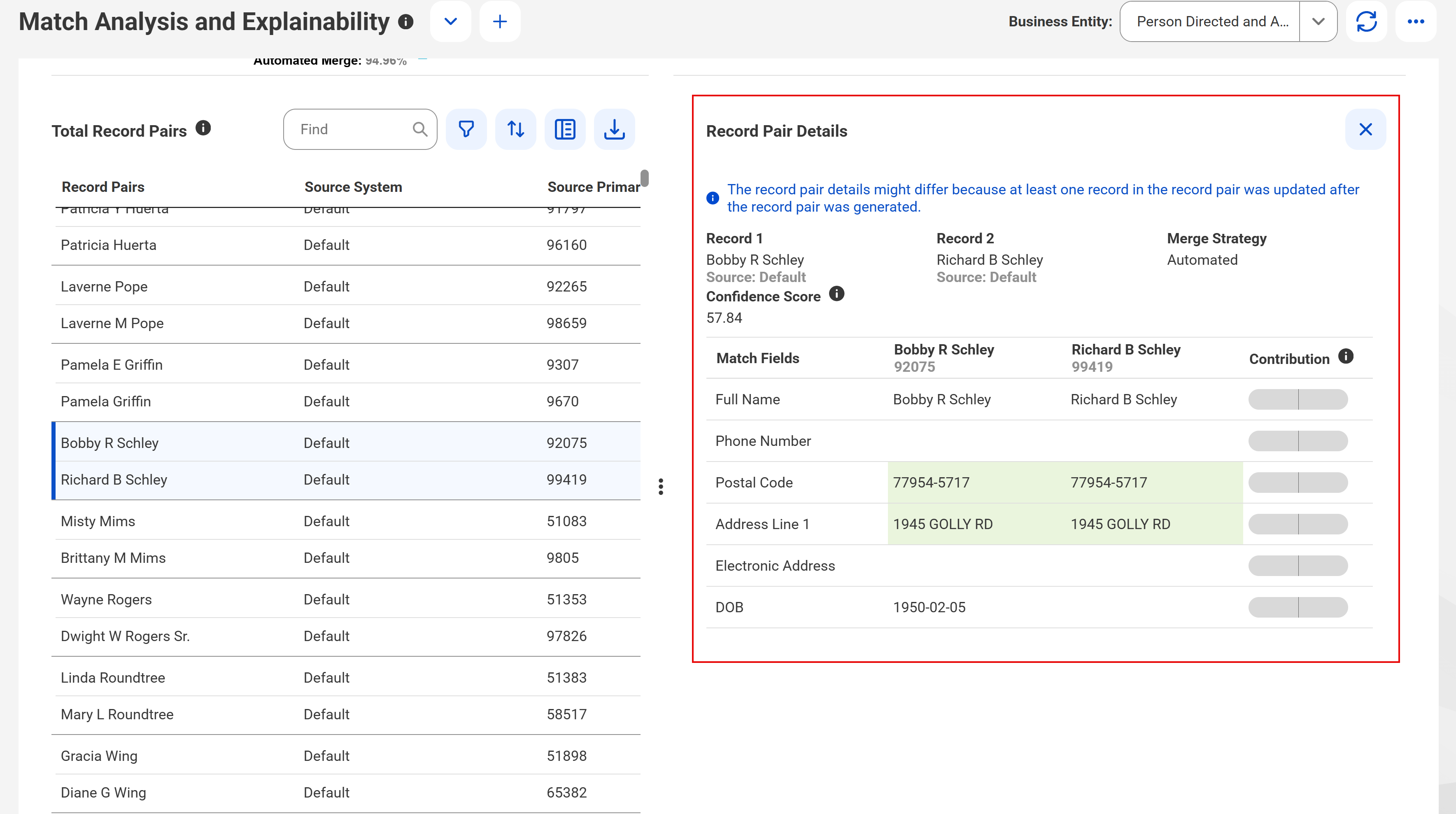
Task: Click the 1950-02-05 DOB value
Action: coord(929,608)
